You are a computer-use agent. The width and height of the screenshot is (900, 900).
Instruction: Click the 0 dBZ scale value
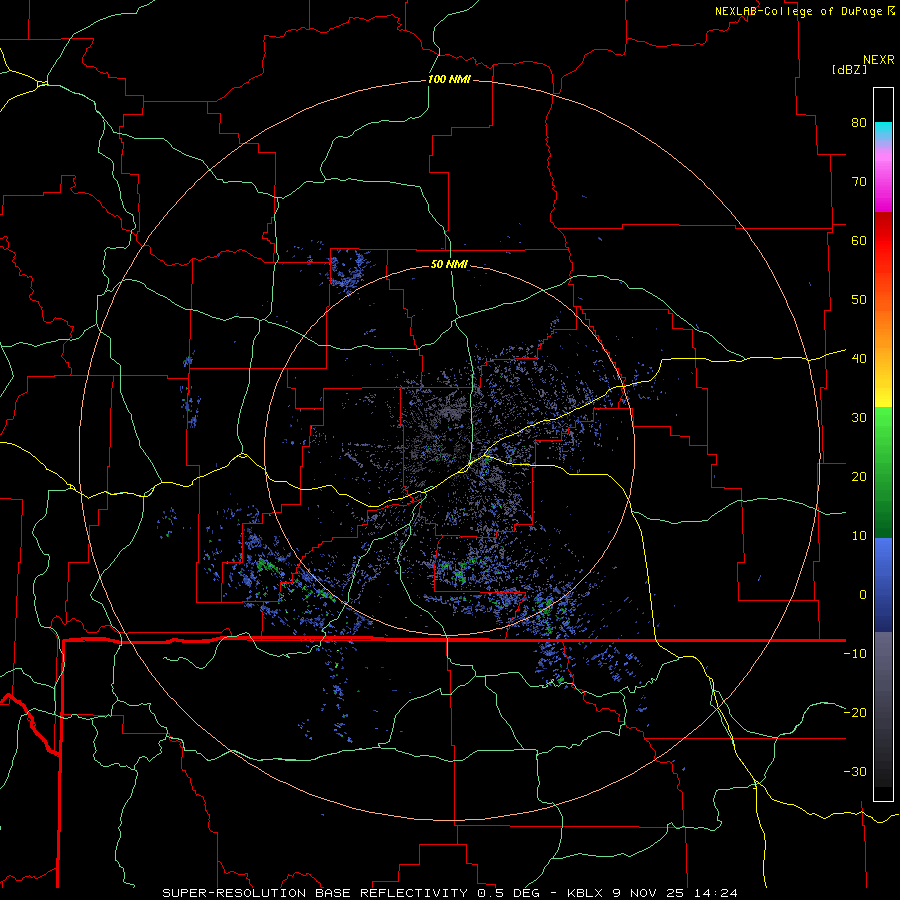point(863,595)
